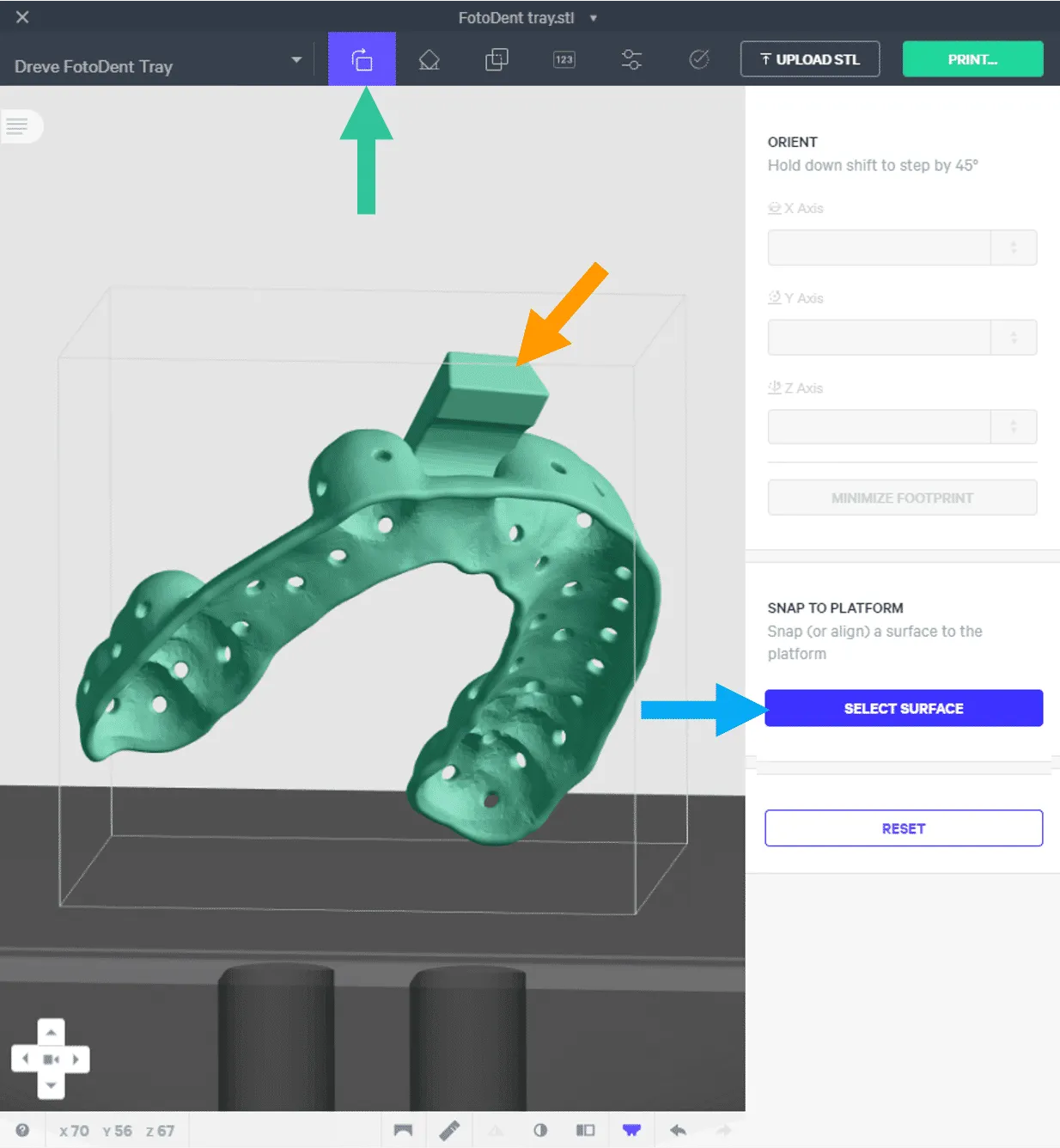Image resolution: width=1060 pixels, height=1148 pixels.
Task: Click the Z Axis rotation input field
Action: click(880, 427)
